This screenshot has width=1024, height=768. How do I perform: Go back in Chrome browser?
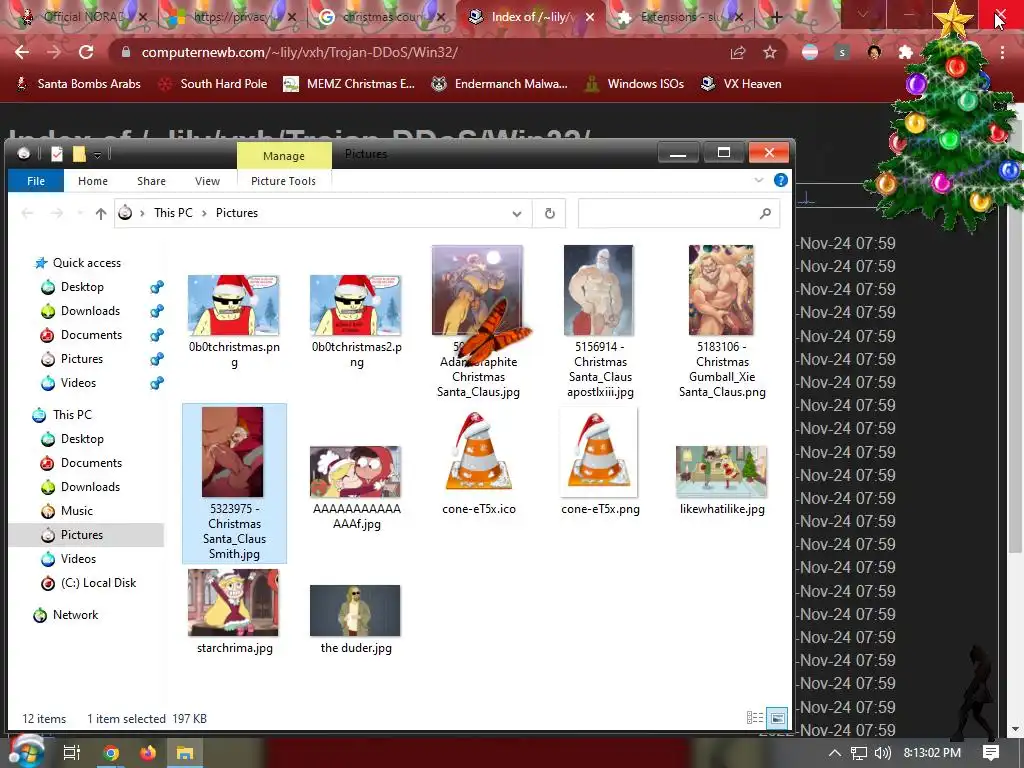point(22,52)
